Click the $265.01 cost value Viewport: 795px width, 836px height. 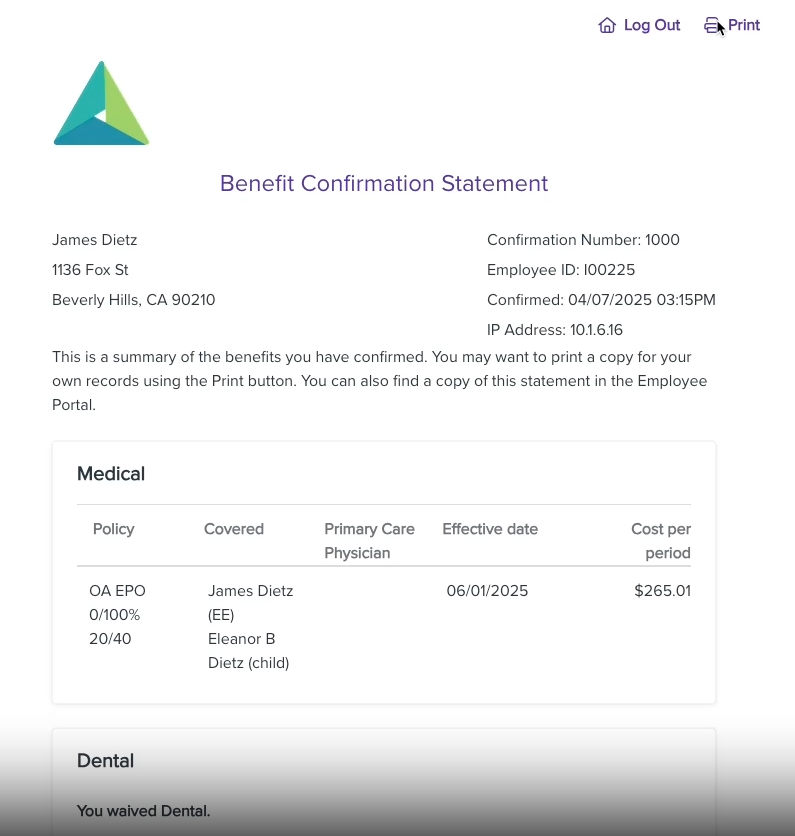[x=662, y=591]
